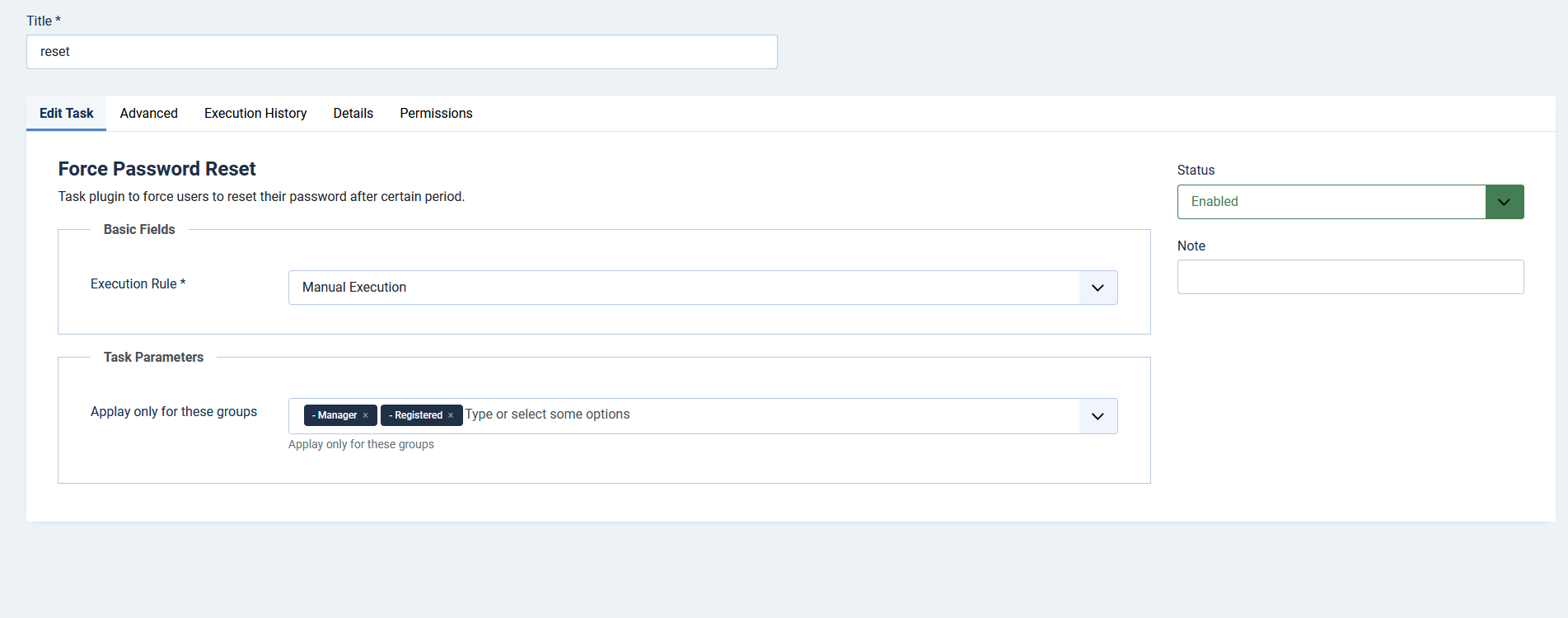Viewport: 1568px width, 618px height.
Task: Select the Registered tag chip
Action: pyautogui.click(x=418, y=415)
